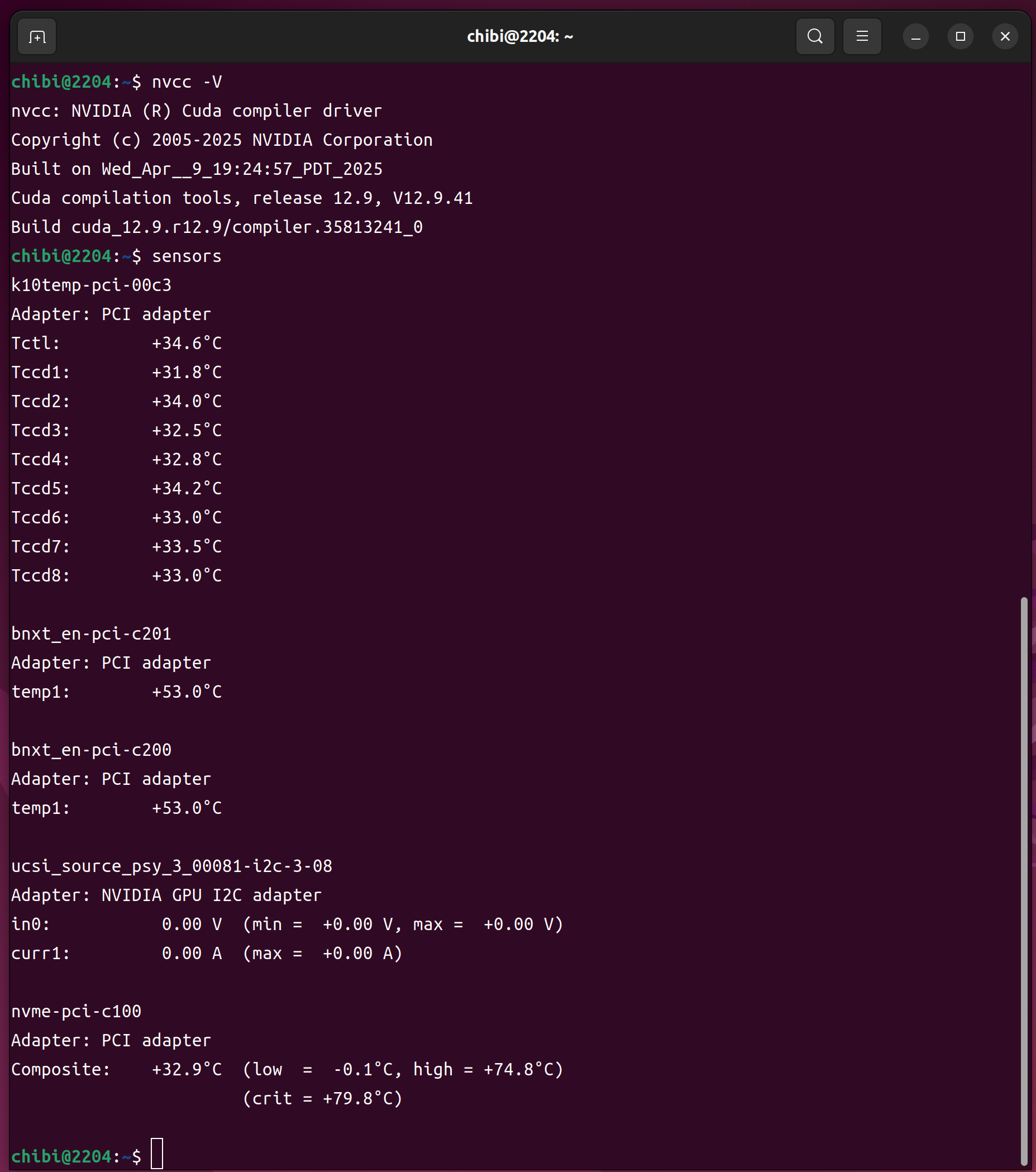Maximize the terminal window

coord(960,37)
